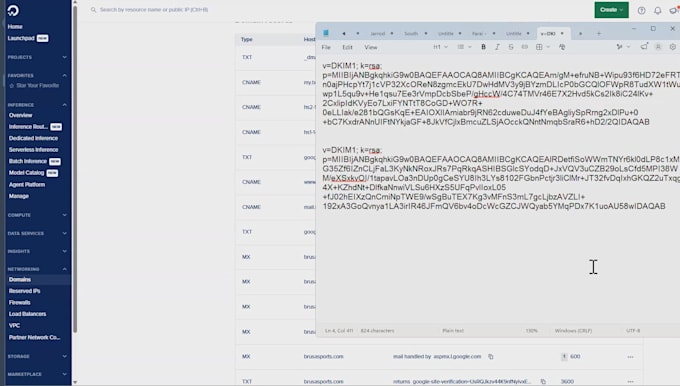This screenshot has width=680, height=386.
Task: Open the help question mark icon
Action: 641,10
